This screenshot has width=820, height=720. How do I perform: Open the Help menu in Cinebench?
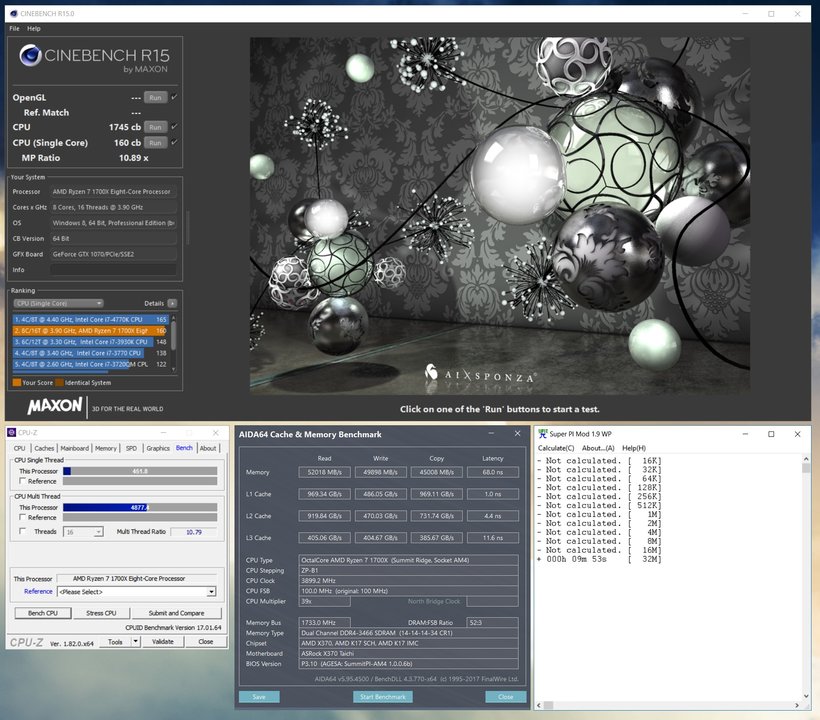[x=33, y=28]
